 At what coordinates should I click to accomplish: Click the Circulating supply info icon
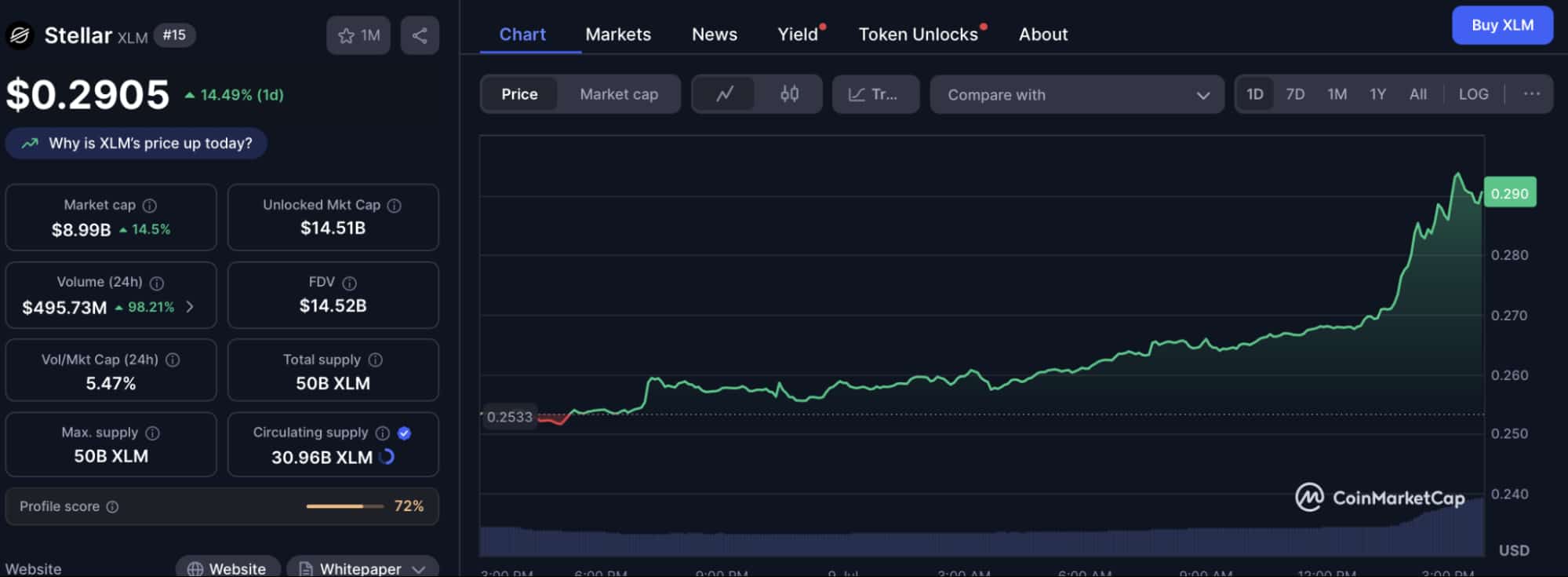tap(383, 433)
